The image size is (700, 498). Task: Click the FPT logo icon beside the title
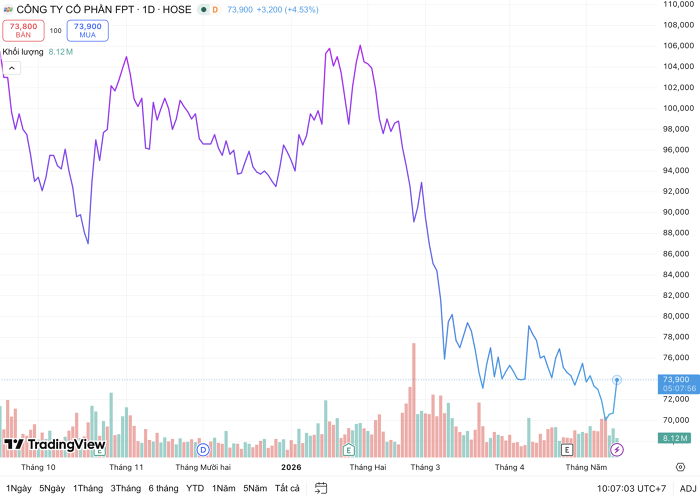click(8, 9)
